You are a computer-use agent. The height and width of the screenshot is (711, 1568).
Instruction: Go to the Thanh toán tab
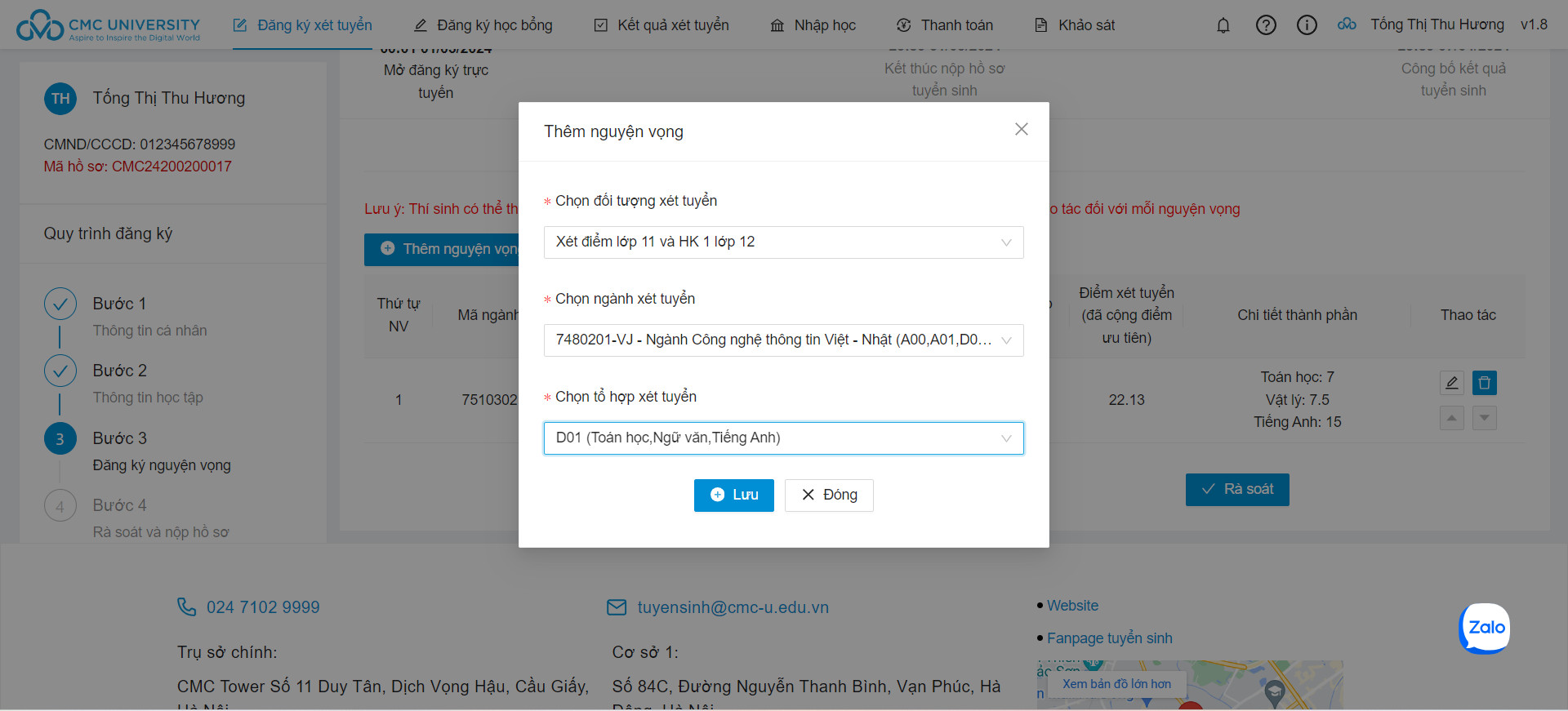pos(945,25)
